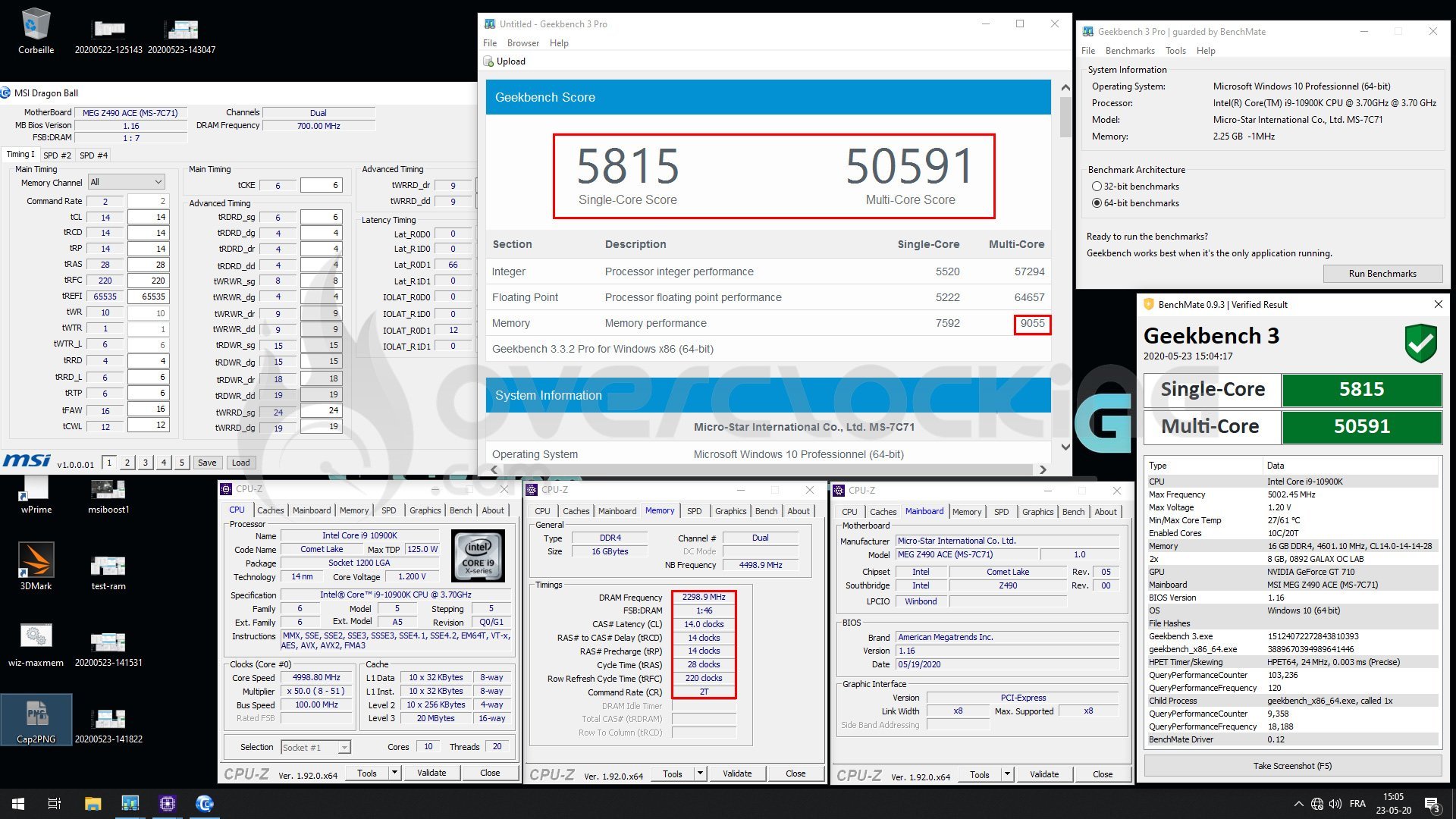This screenshot has height=819, width=1456.
Task: Click the CPU-Z taskbar icon
Action: click(x=168, y=803)
